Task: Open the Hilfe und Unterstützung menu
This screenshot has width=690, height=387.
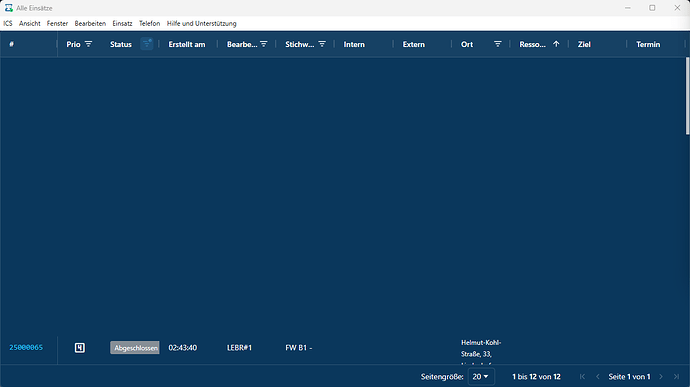Action: [x=202, y=23]
